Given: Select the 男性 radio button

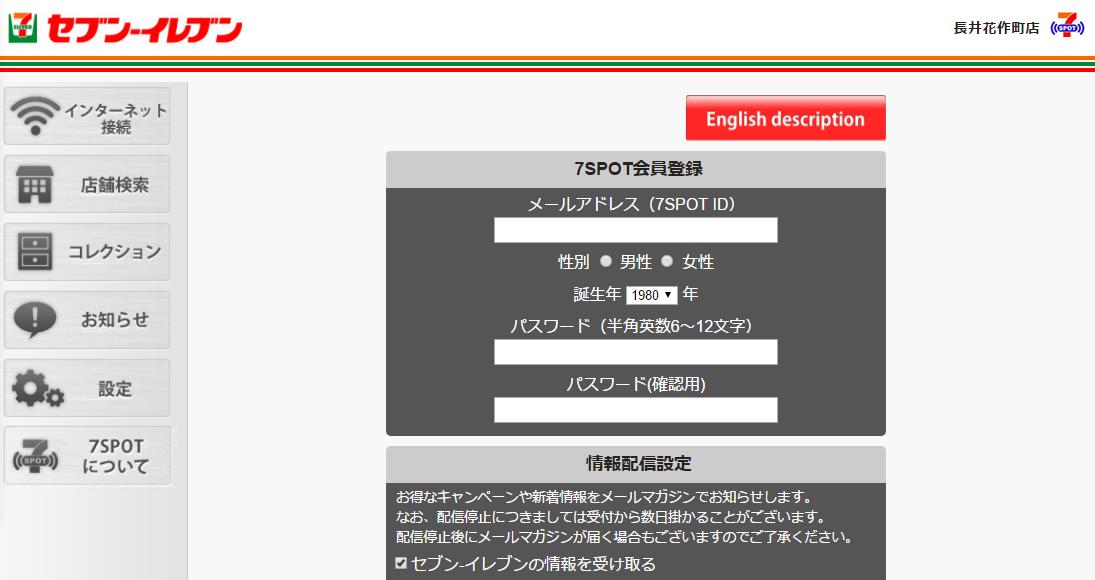Looking at the screenshot, I should click(x=605, y=262).
